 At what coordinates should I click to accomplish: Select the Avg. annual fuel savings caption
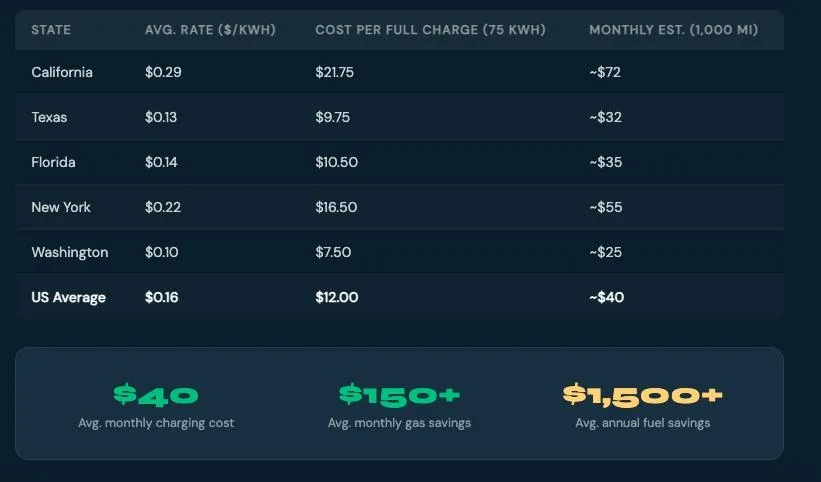[642, 423]
